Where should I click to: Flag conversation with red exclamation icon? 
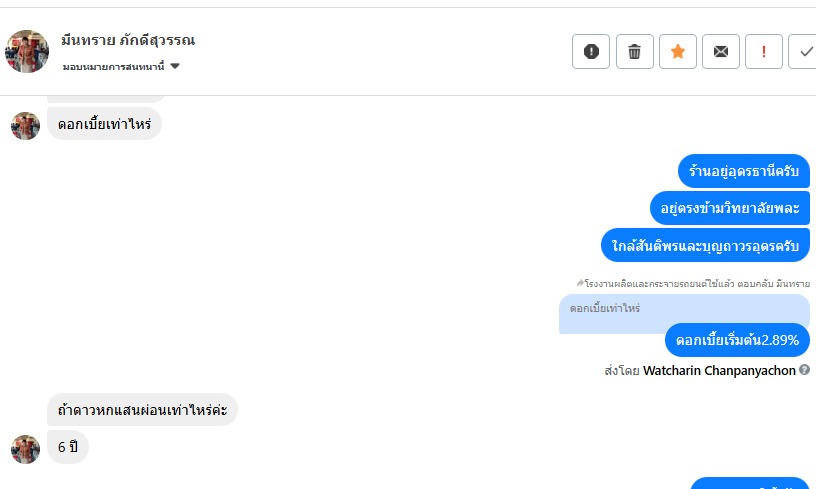(763, 52)
